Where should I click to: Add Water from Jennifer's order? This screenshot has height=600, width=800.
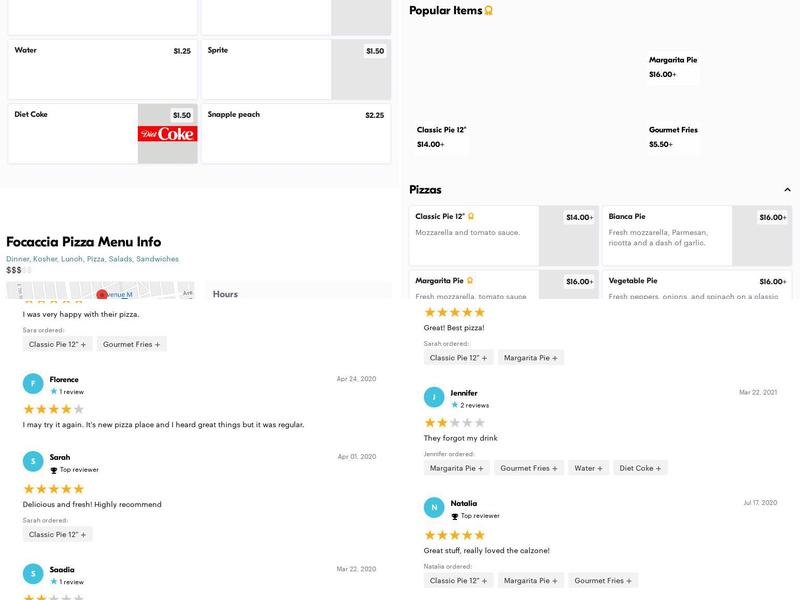coord(588,468)
